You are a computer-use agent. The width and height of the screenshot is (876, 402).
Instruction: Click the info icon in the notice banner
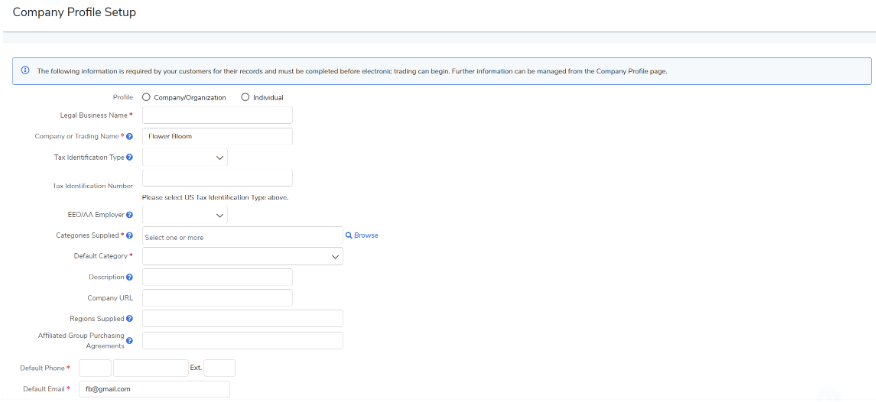pyautogui.click(x=25, y=71)
